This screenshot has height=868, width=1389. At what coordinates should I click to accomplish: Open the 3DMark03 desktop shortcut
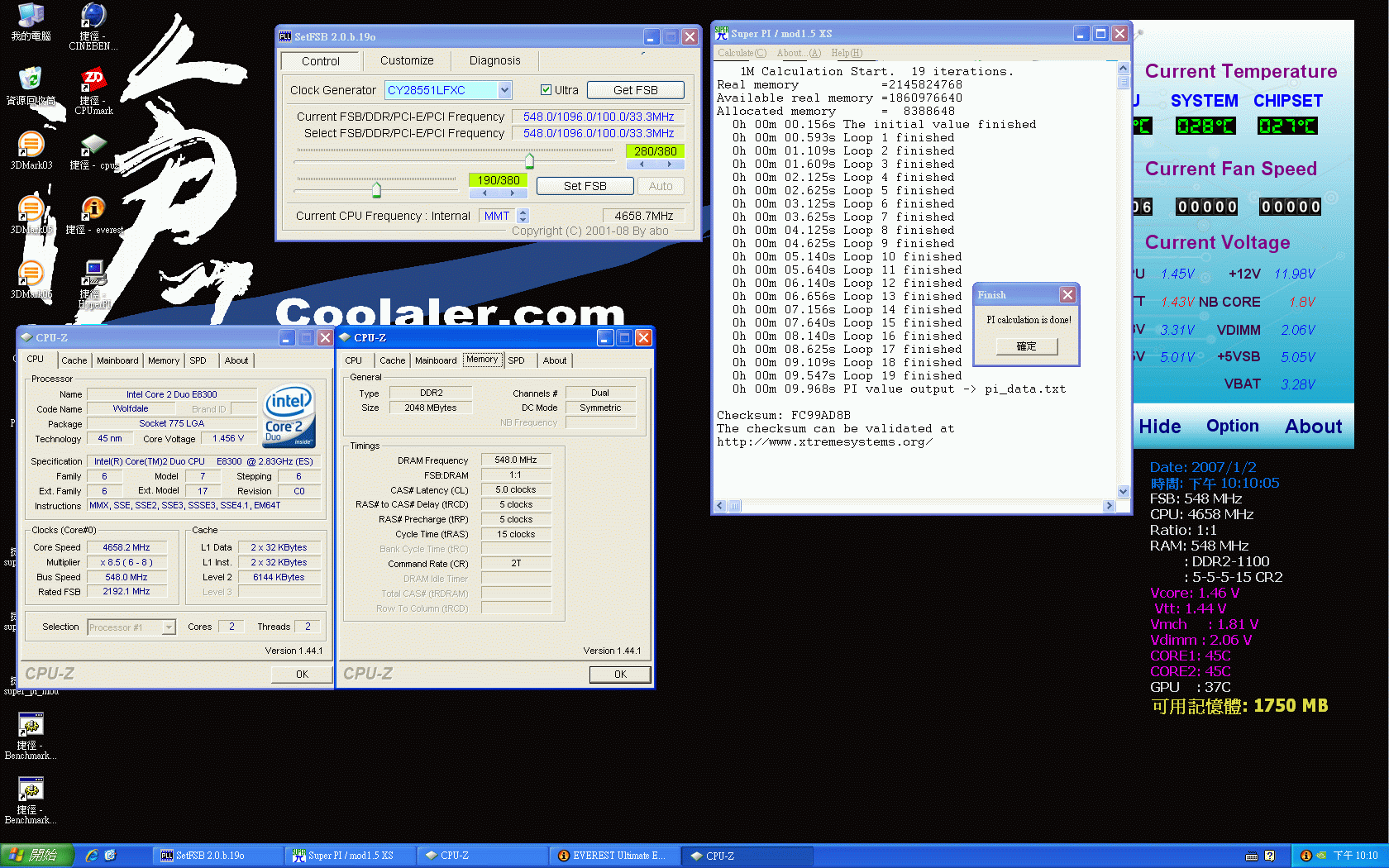[x=31, y=150]
